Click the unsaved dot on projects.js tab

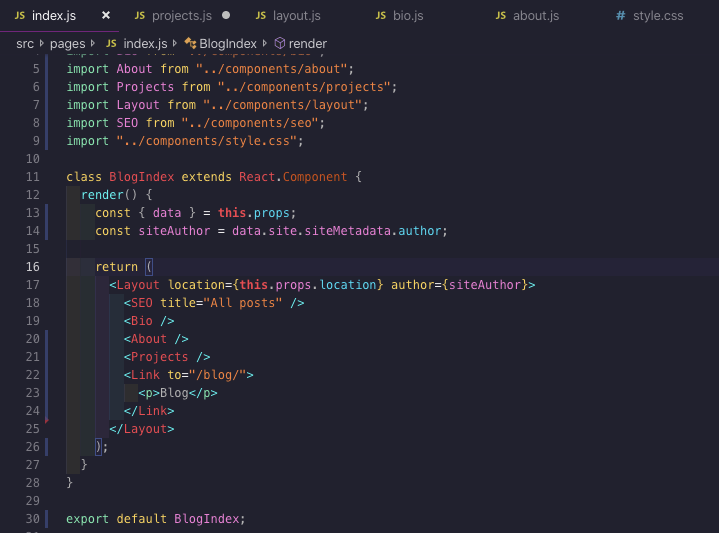(x=226, y=15)
